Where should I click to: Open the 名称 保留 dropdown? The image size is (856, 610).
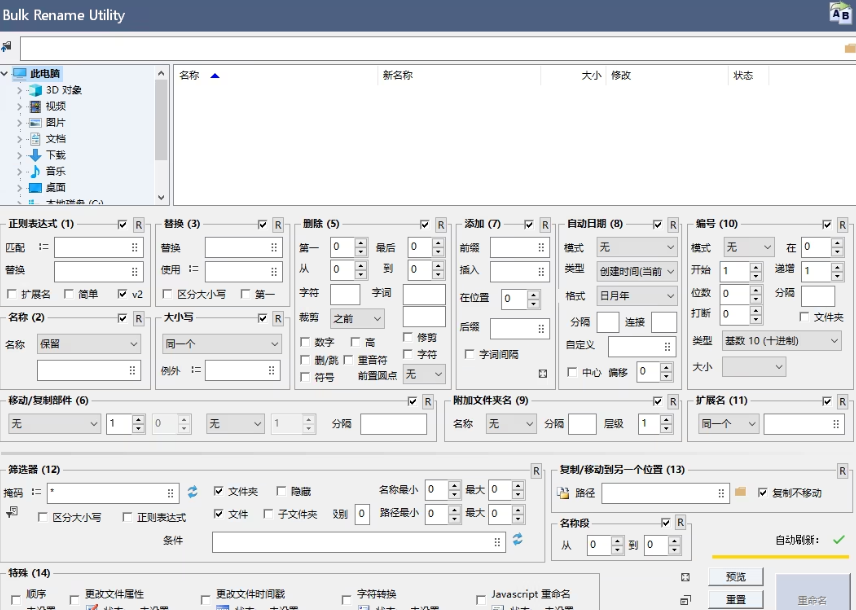pos(88,344)
